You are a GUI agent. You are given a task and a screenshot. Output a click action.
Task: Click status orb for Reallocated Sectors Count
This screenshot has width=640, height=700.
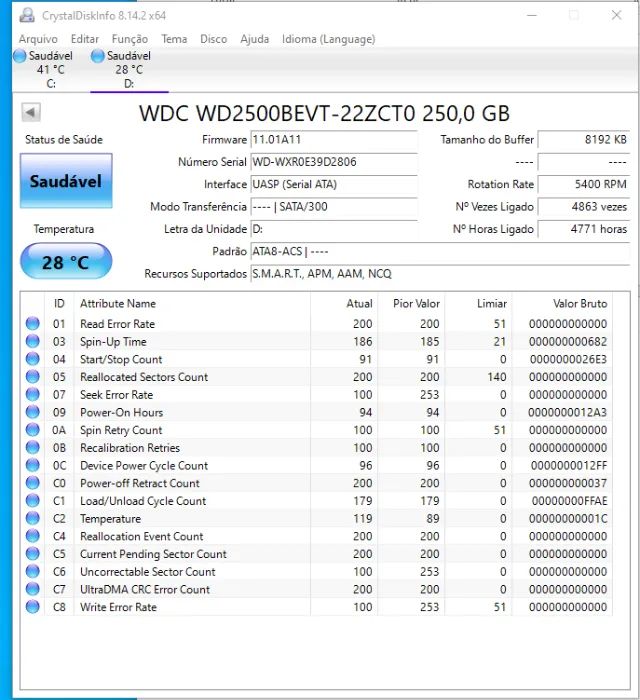point(33,376)
